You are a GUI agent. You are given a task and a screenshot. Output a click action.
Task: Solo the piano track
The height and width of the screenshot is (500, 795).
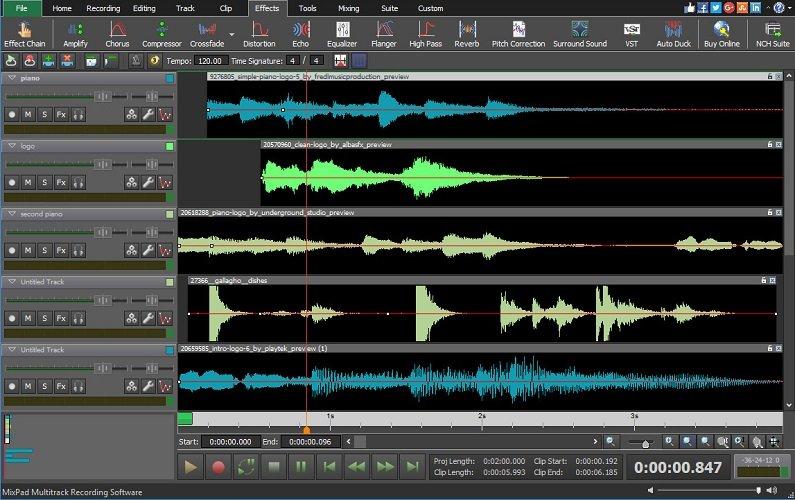pyautogui.click(x=45, y=115)
